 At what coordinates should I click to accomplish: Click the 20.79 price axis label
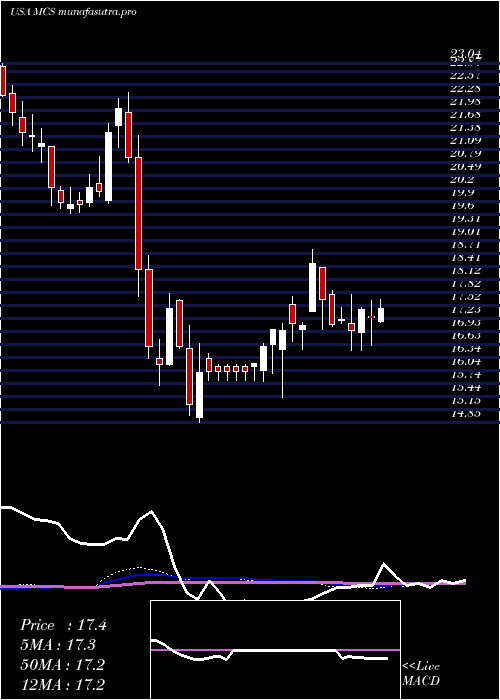[466, 154]
